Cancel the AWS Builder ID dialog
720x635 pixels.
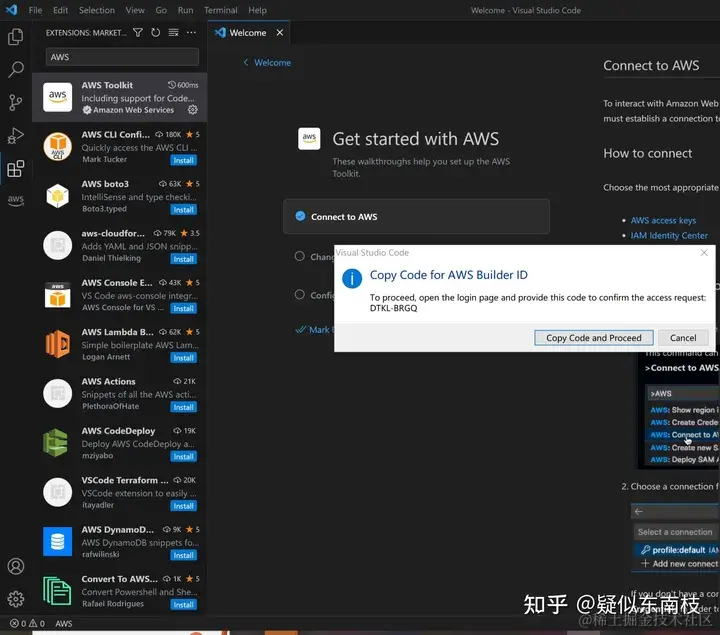[x=683, y=338]
